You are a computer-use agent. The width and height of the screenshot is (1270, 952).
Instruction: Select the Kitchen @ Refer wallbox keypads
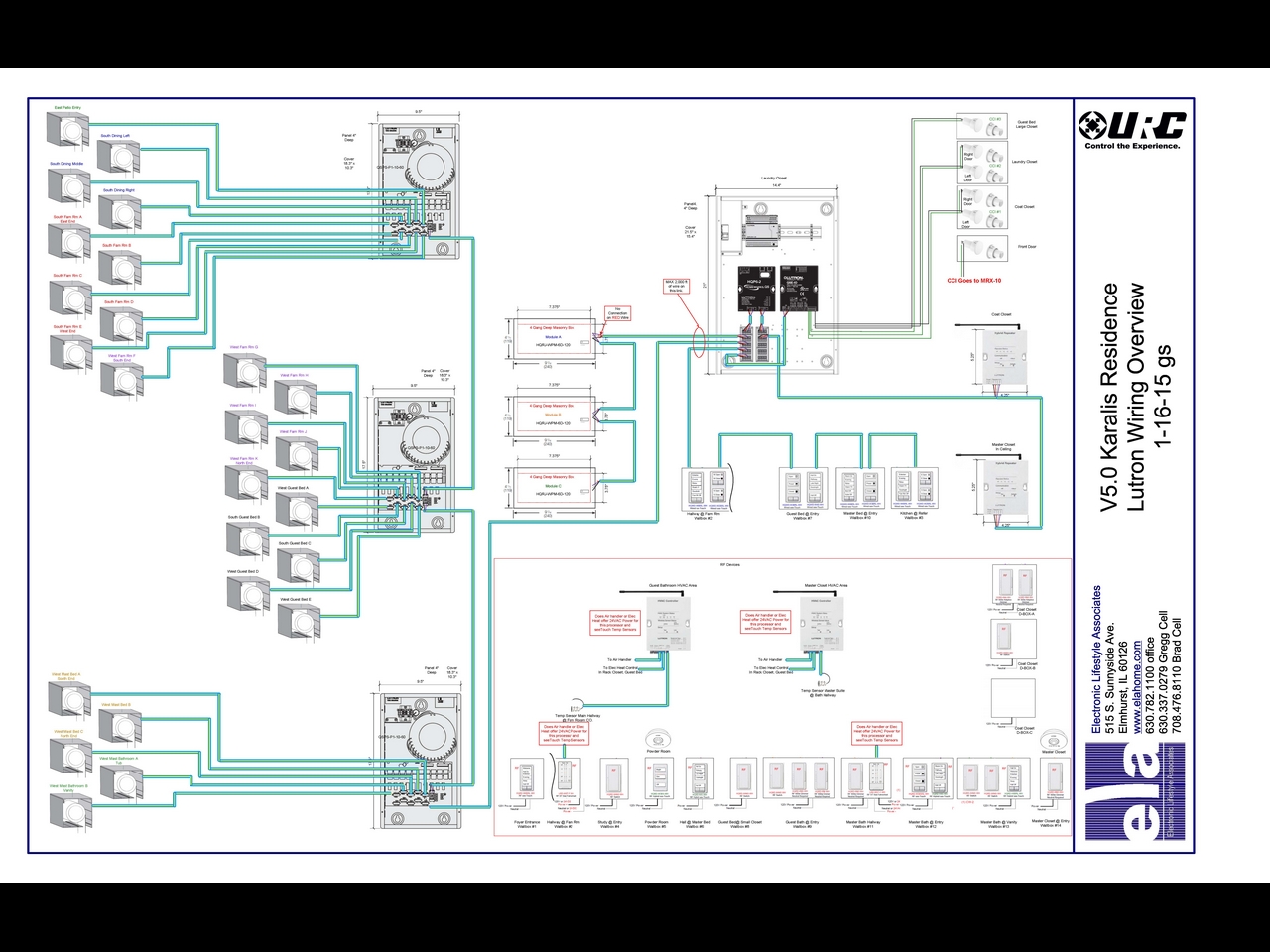tap(915, 489)
